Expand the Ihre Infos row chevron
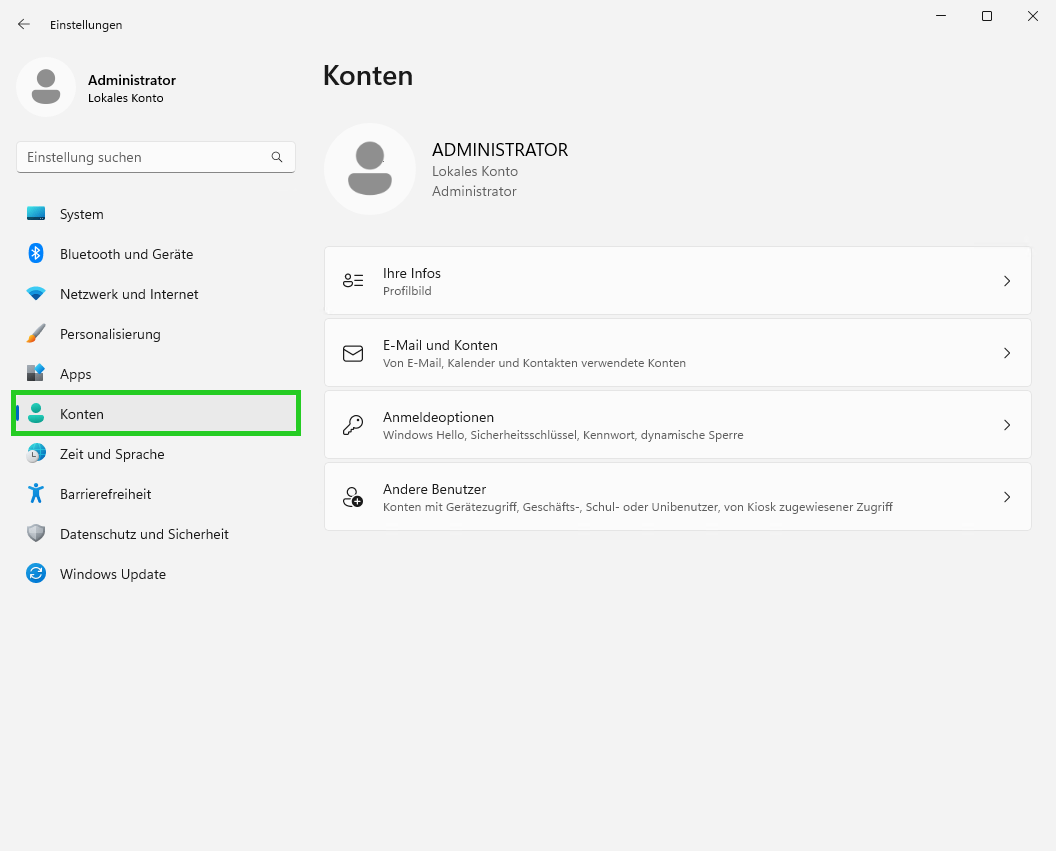 [1007, 281]
